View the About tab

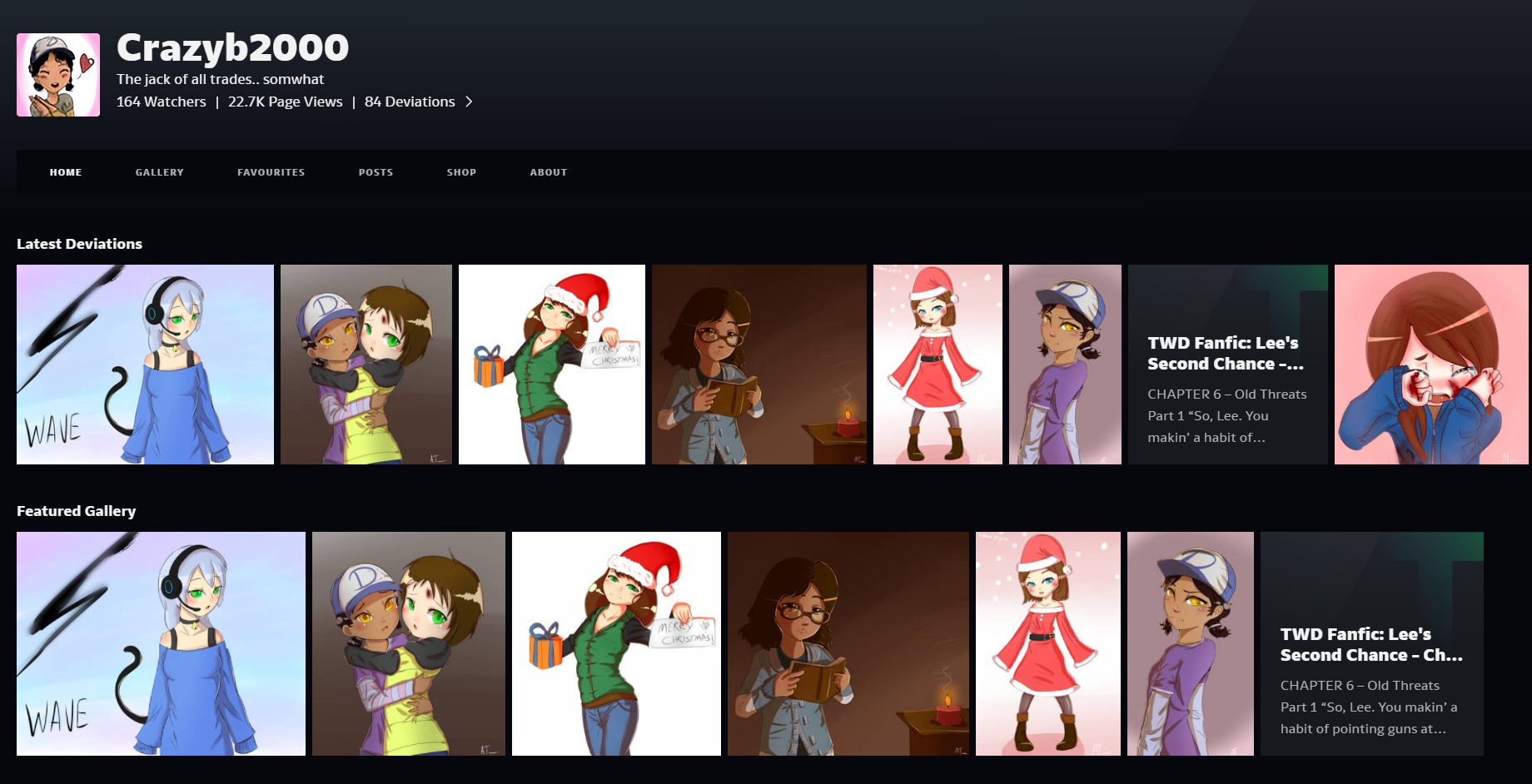pyautogui.click(x=549, y=172)
